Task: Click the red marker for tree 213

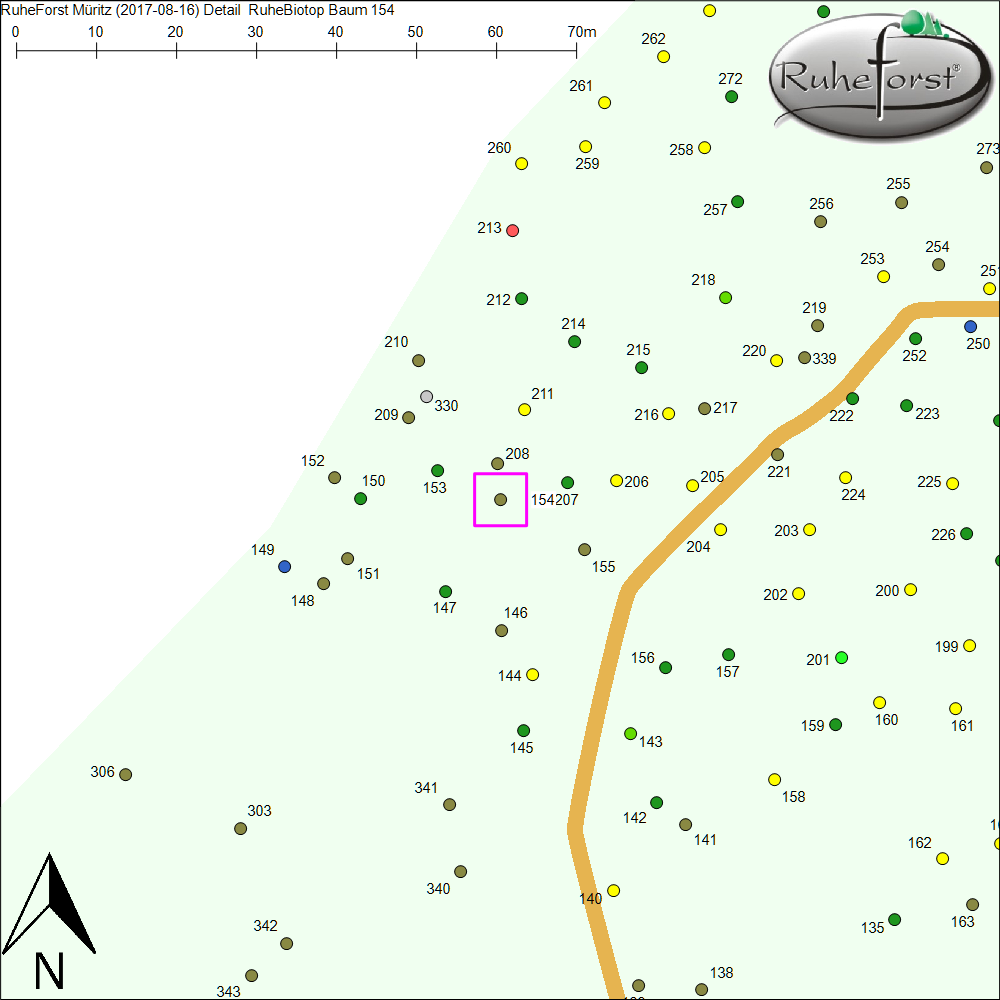Action: pos(513,230)
